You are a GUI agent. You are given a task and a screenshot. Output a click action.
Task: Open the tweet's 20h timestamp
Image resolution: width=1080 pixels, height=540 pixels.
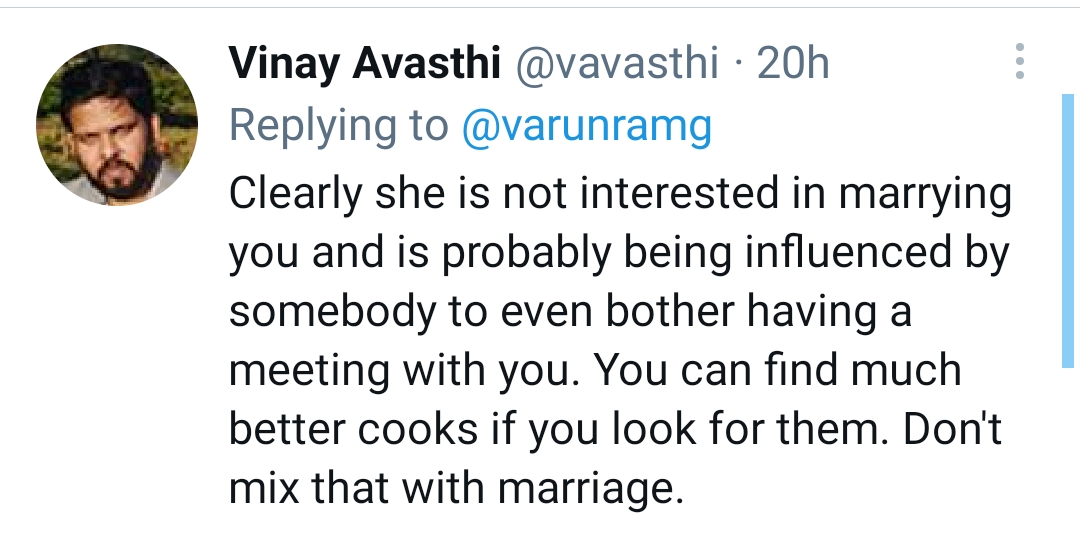coord(793,63)
